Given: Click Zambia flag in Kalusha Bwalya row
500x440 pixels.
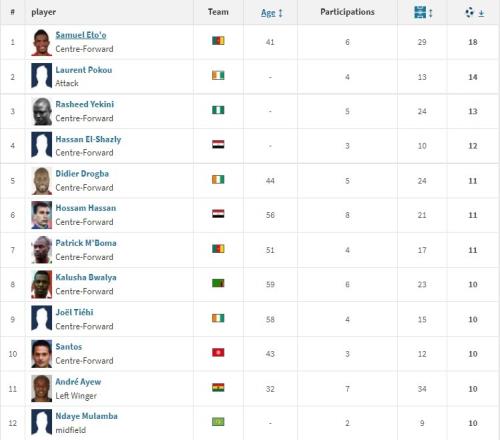Looking at the screenshot, I should 218,283.
